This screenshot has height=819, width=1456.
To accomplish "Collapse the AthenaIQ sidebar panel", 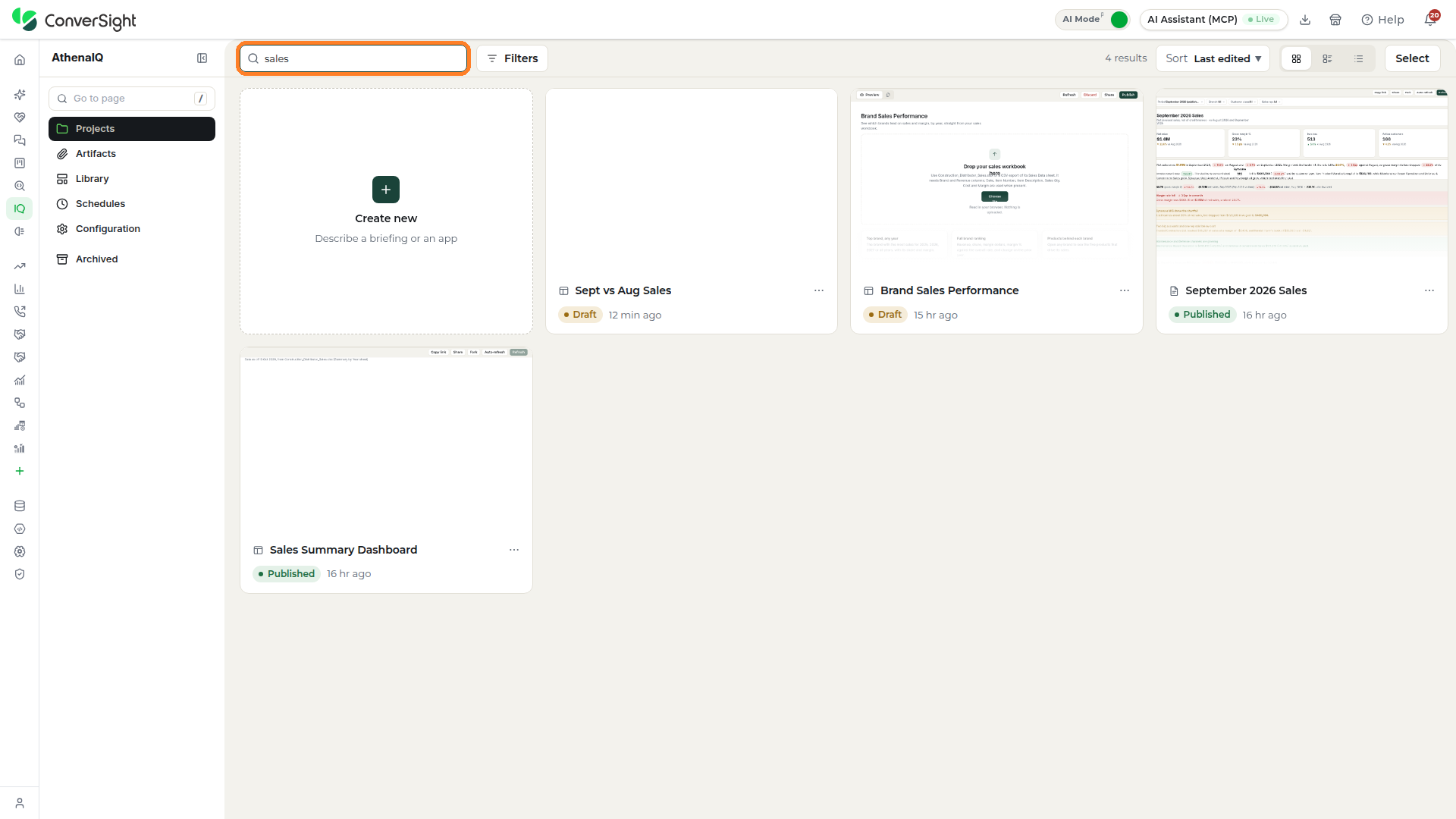I will (x=202, y=58).
